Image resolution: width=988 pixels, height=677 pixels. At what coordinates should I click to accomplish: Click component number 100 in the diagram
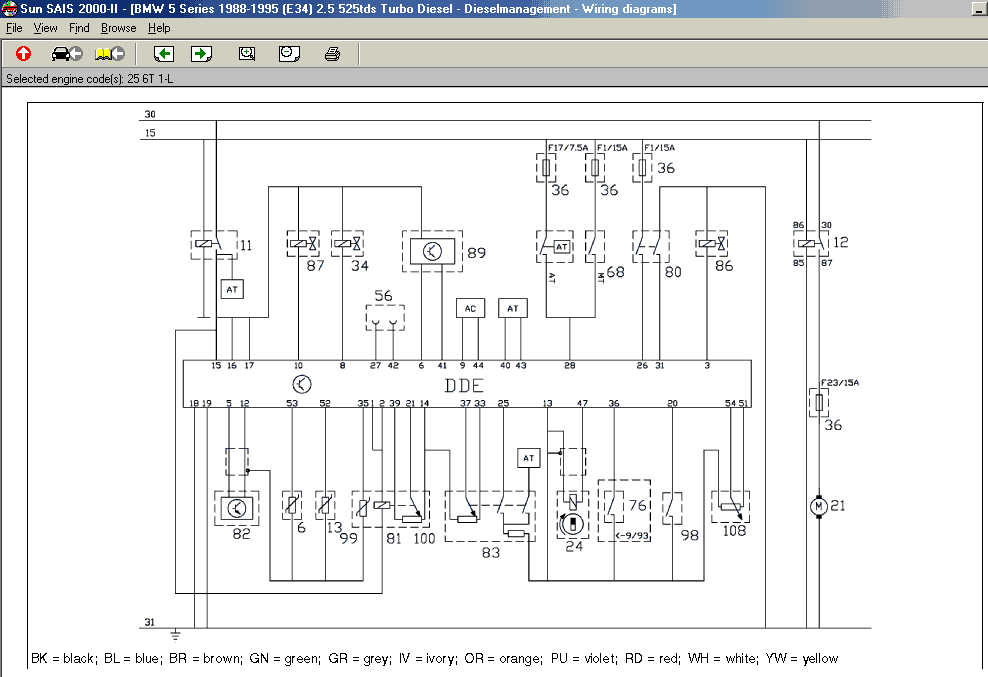pos(424,539)
